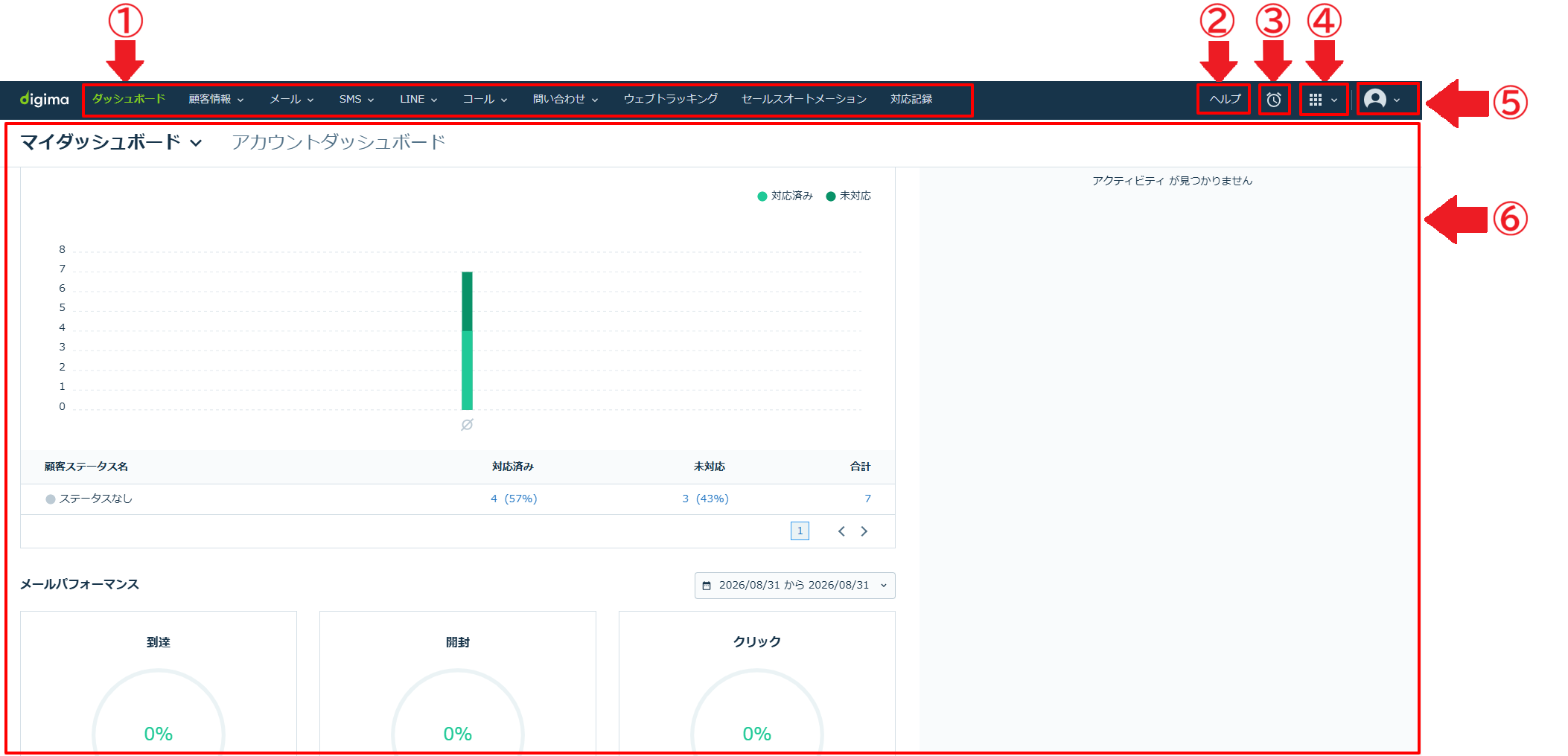Screen dimensions: 1568x756
Task: Go to previous page arrow in table
Action: pyautogui.click(x=841, y=531)
